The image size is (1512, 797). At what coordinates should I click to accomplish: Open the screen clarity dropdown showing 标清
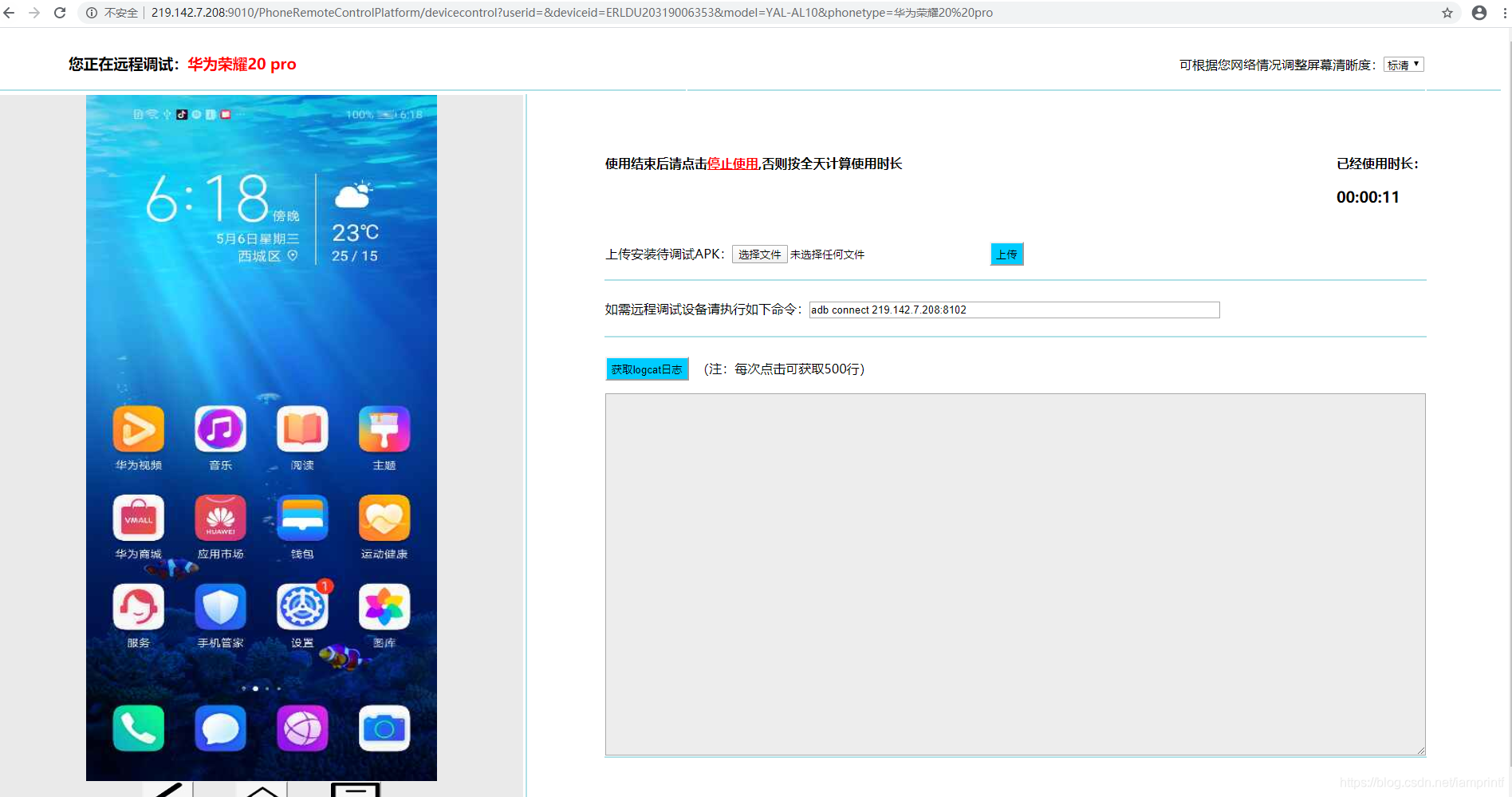click(1404, 64)
